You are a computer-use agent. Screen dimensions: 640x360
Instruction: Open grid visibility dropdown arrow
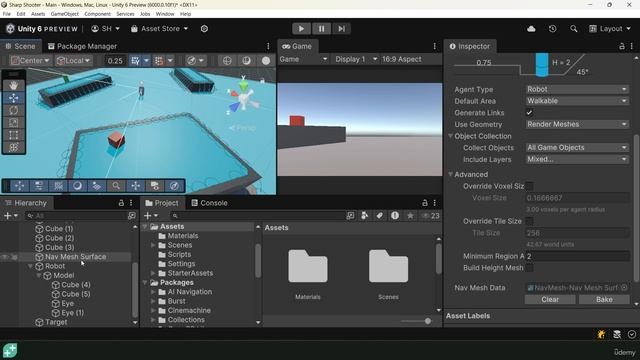coord(146,60)
